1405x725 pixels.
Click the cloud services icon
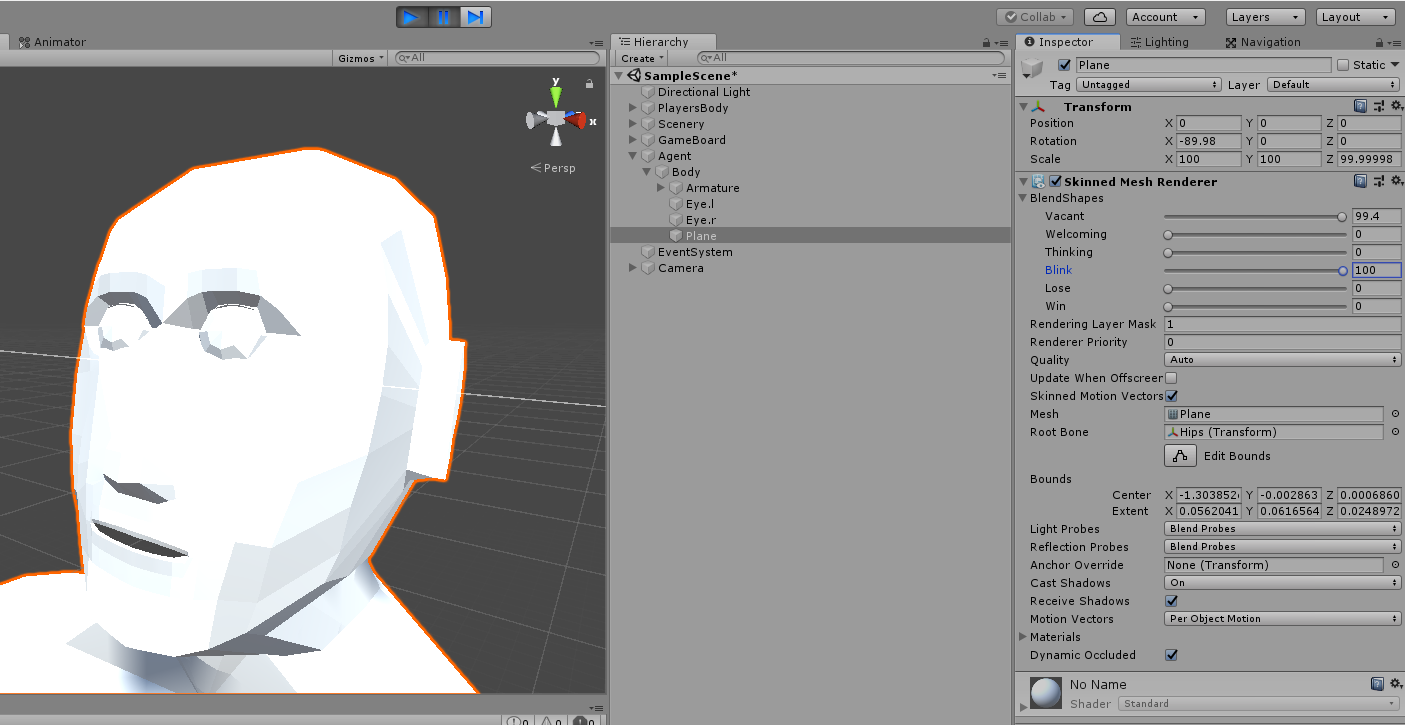(1100, 17)
